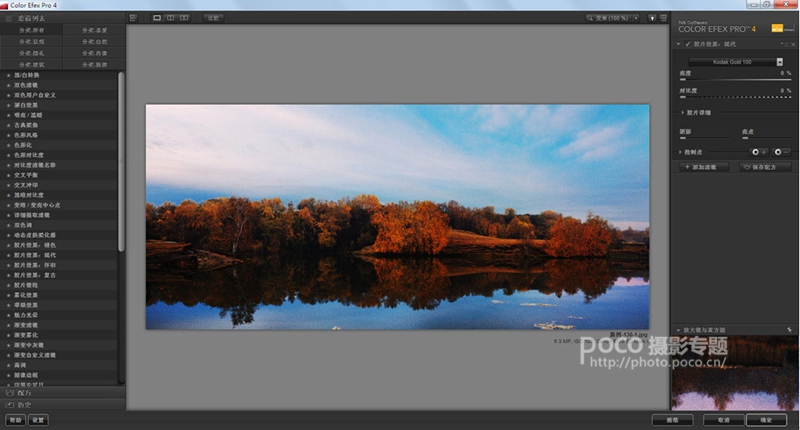Toggle favorite star for 色彩对比度
Image resolution: width=800 pixels, height=430 pixels.
(8, 155)
